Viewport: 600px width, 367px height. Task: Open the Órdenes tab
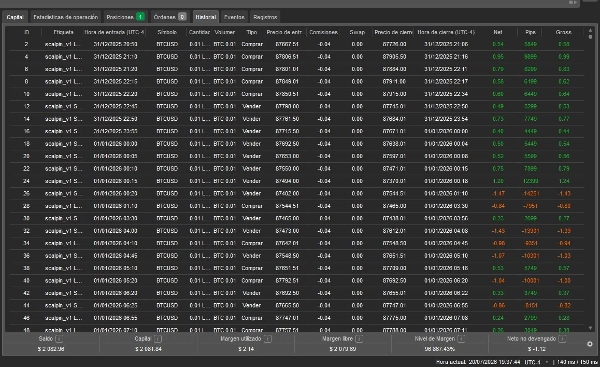point(170,17)
